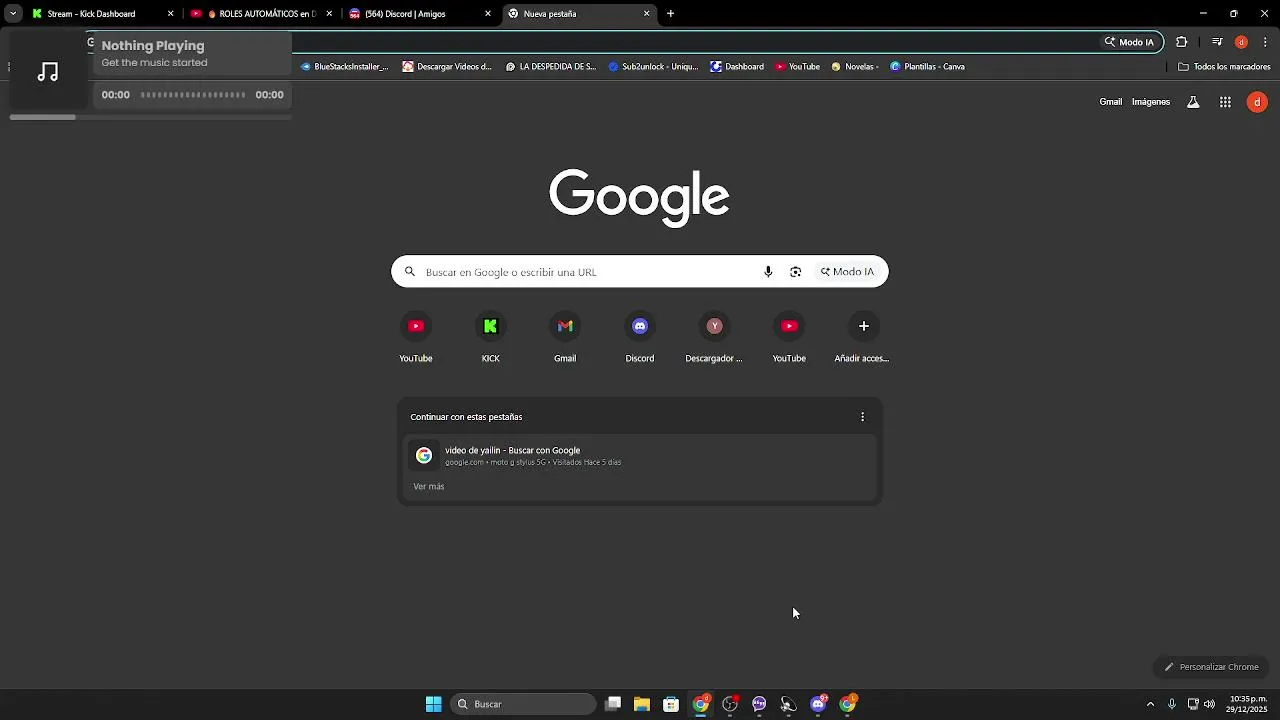Switch to the Discord | Amigos tab
Viewport: 1280px width, 720px height.
point(420,14)
